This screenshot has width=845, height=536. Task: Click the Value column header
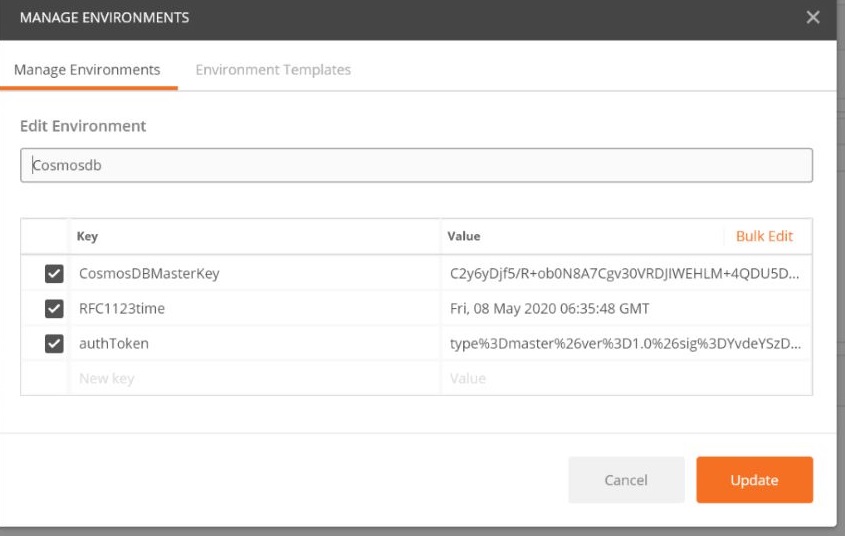click(463, 236)
